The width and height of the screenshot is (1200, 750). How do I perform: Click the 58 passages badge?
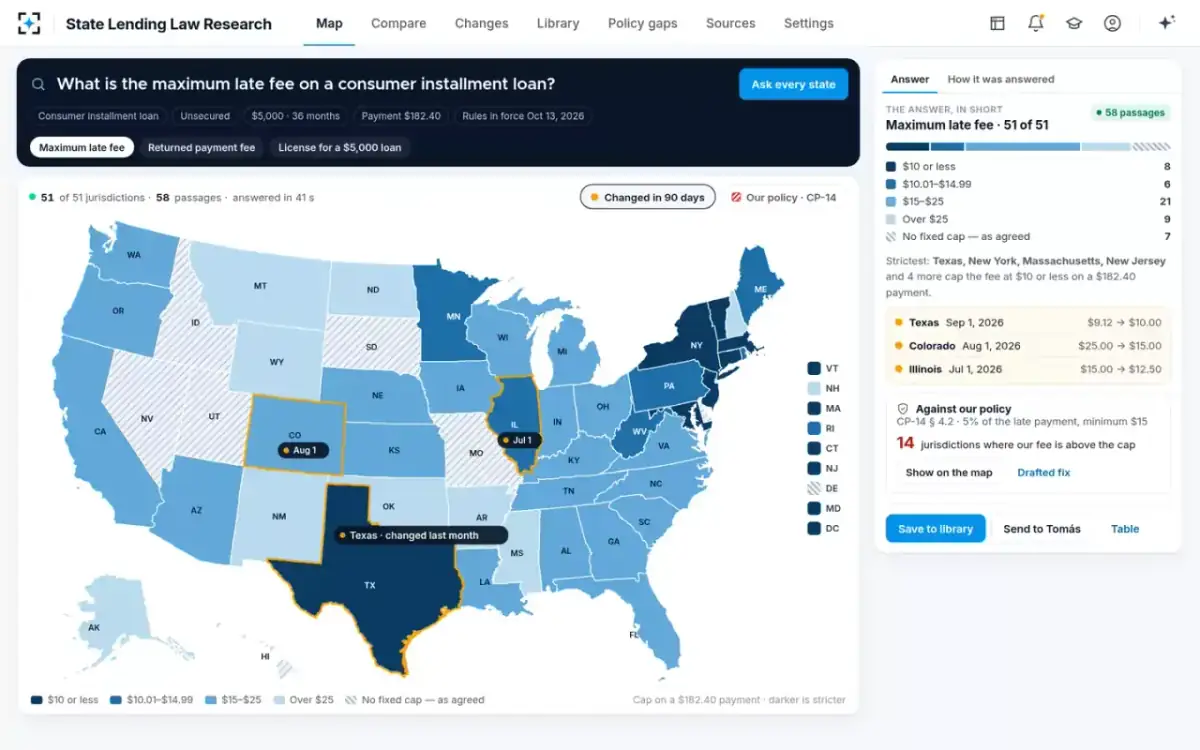(x=1130, y=113)
